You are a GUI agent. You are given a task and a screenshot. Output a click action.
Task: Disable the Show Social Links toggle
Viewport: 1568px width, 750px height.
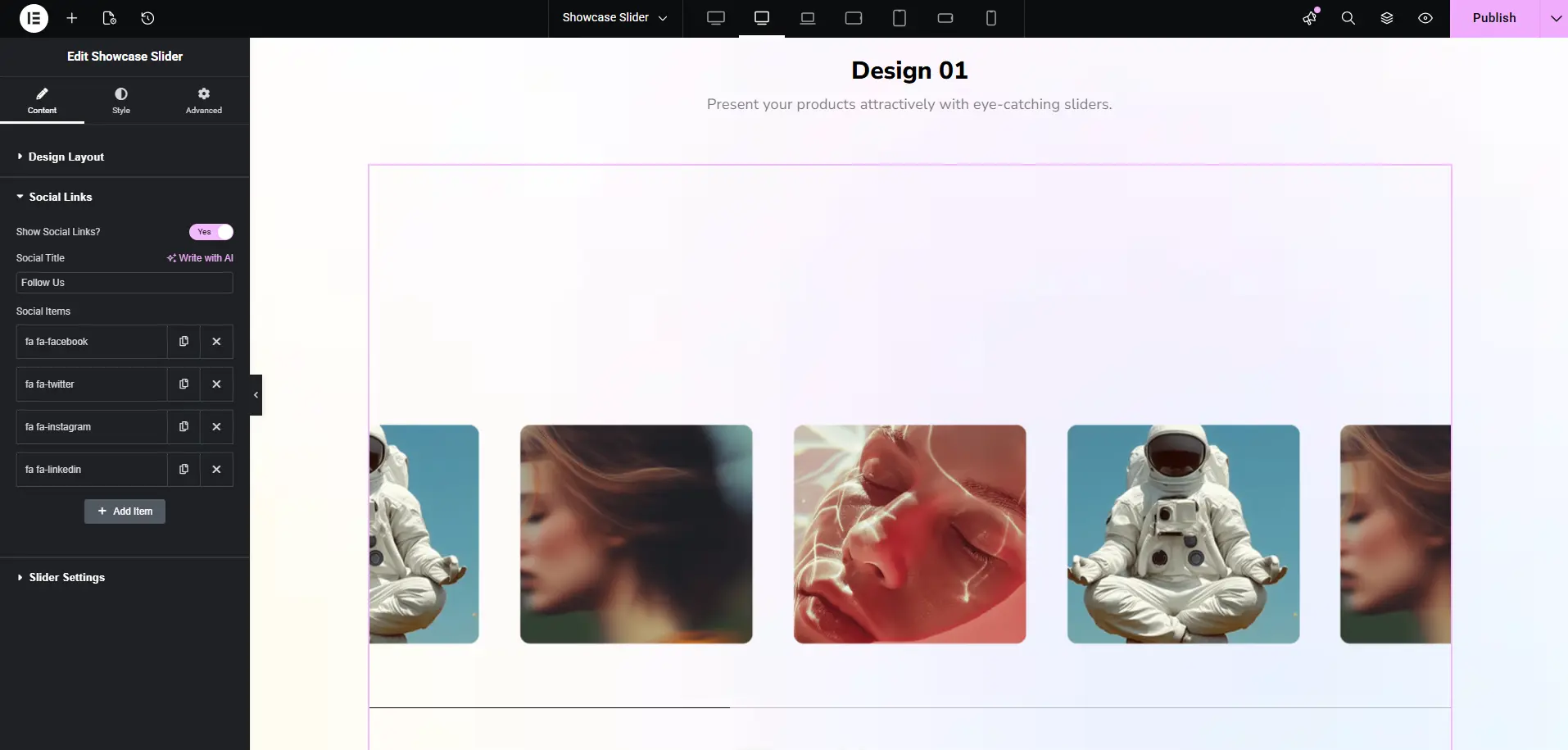point(211,232)
